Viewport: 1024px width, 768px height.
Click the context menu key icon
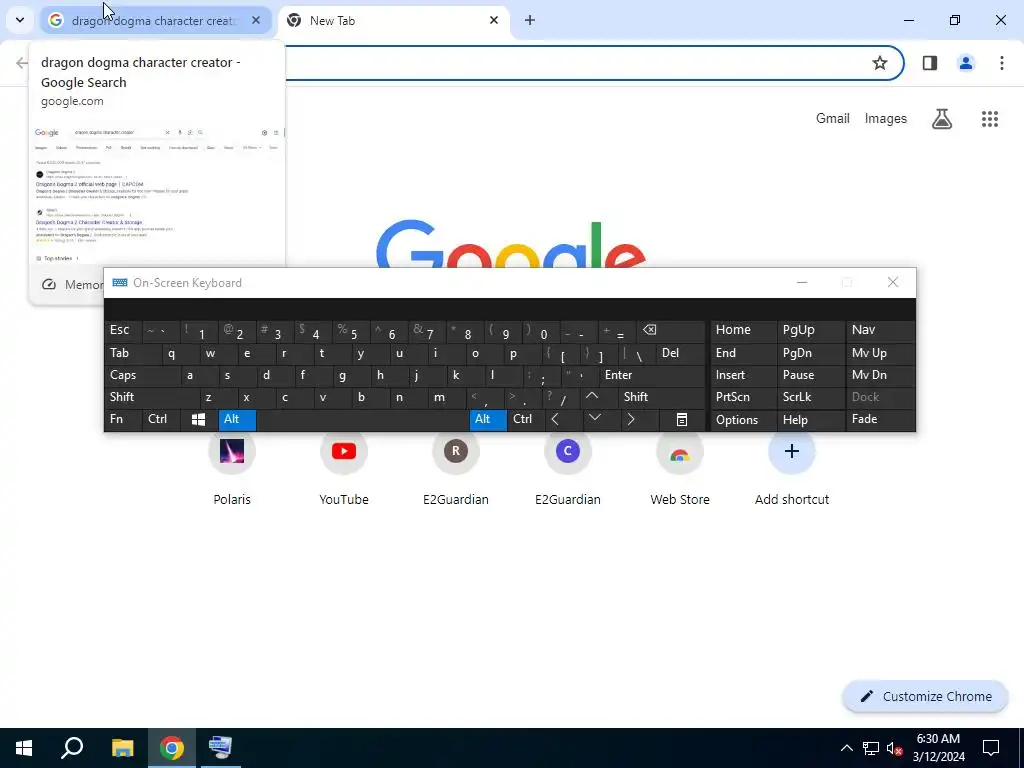click(681, 419)
